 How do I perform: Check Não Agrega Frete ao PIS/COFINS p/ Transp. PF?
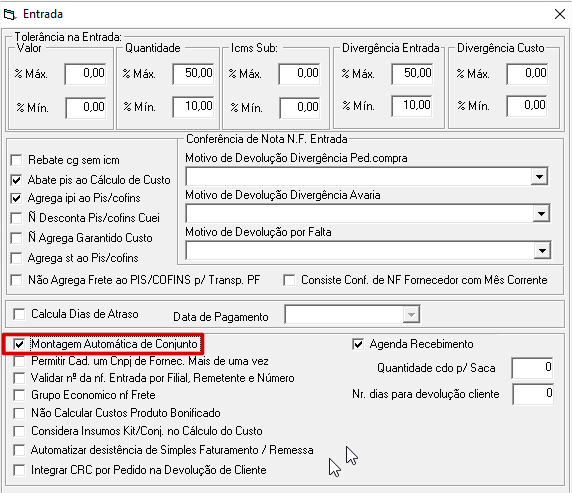[x=16, y=280]
